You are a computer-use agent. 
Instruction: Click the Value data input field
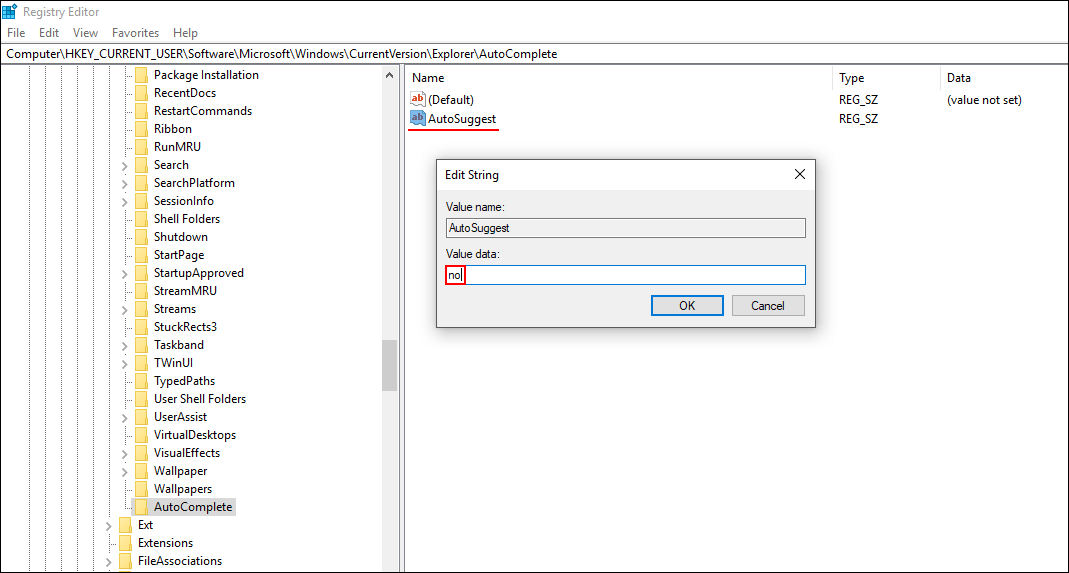tap(625, 275)
